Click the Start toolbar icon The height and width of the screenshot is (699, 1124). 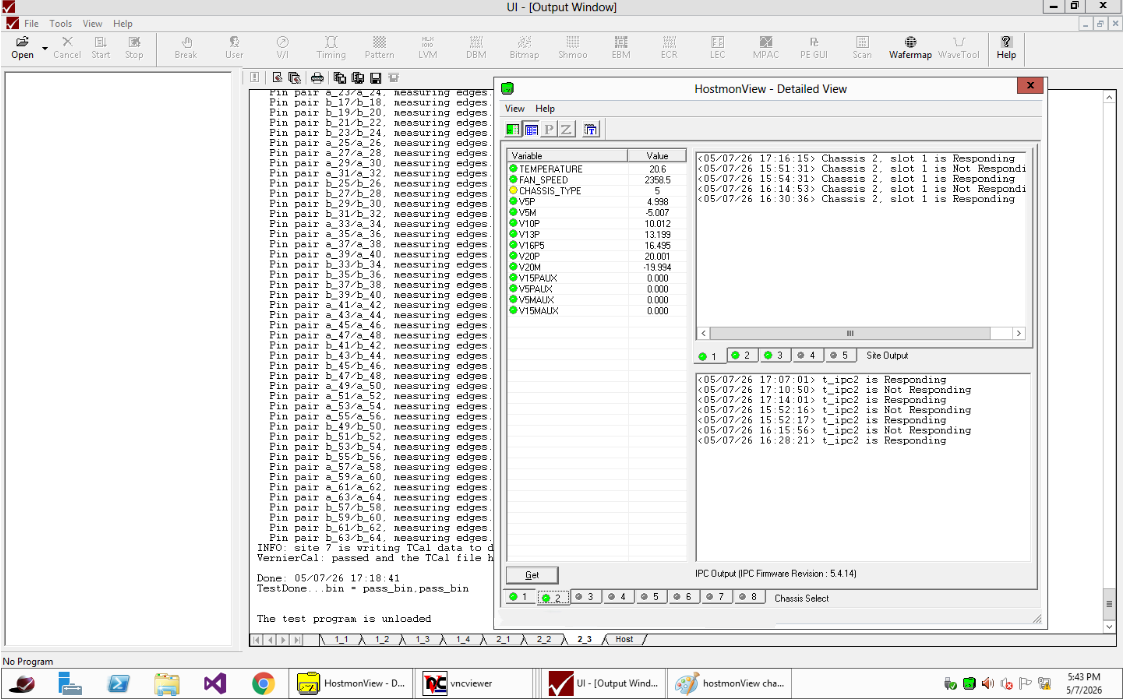pyautogui.click(x=100, y=47)
